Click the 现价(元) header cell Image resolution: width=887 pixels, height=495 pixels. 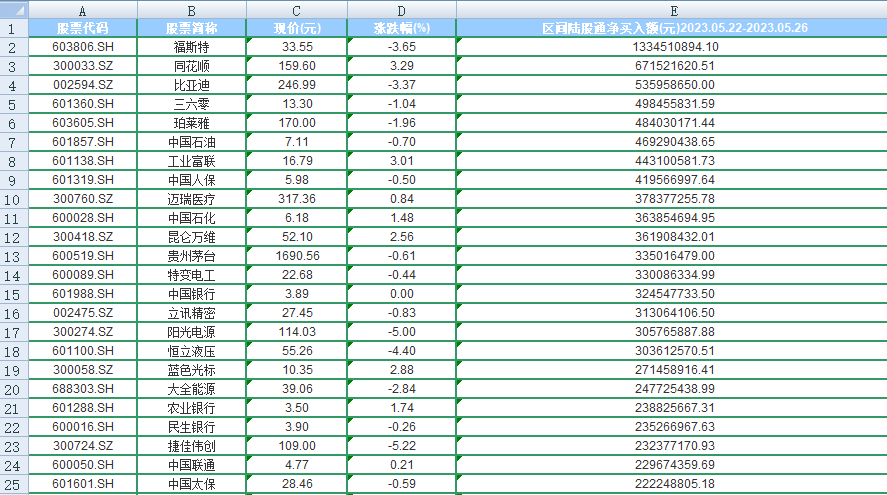coord(297,28)
